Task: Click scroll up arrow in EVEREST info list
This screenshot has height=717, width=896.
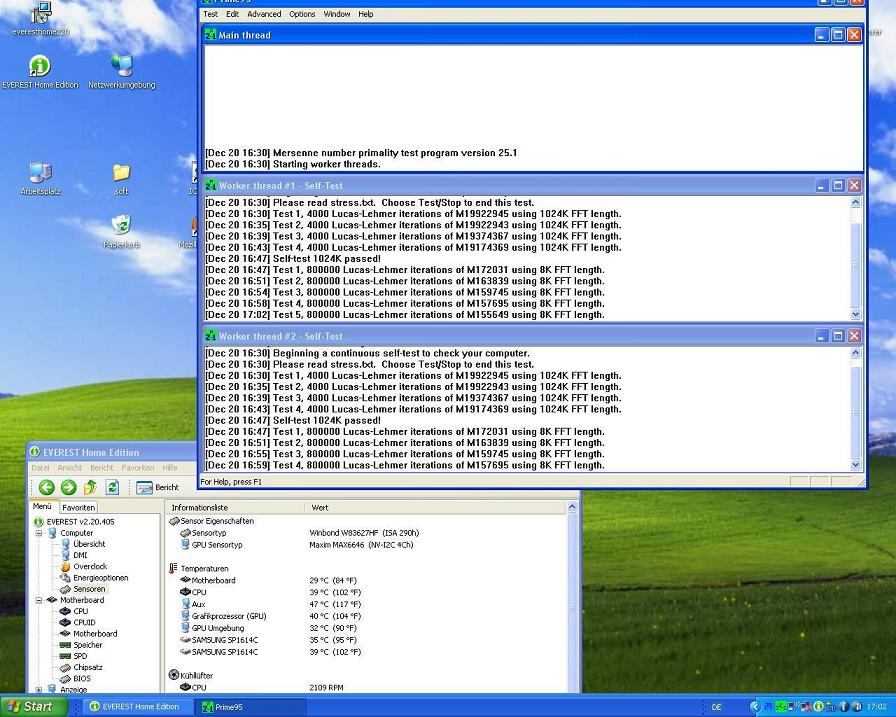Action: click(x=572, y=507)
